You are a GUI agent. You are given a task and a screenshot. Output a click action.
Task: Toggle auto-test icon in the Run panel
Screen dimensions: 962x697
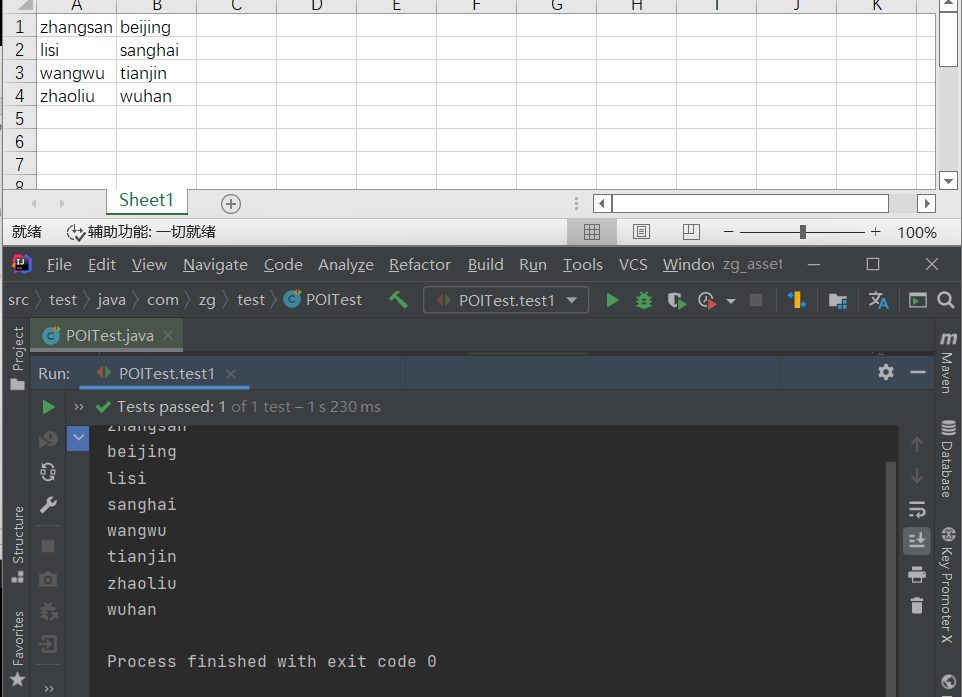pyautogui.click(x=48, y=472)
